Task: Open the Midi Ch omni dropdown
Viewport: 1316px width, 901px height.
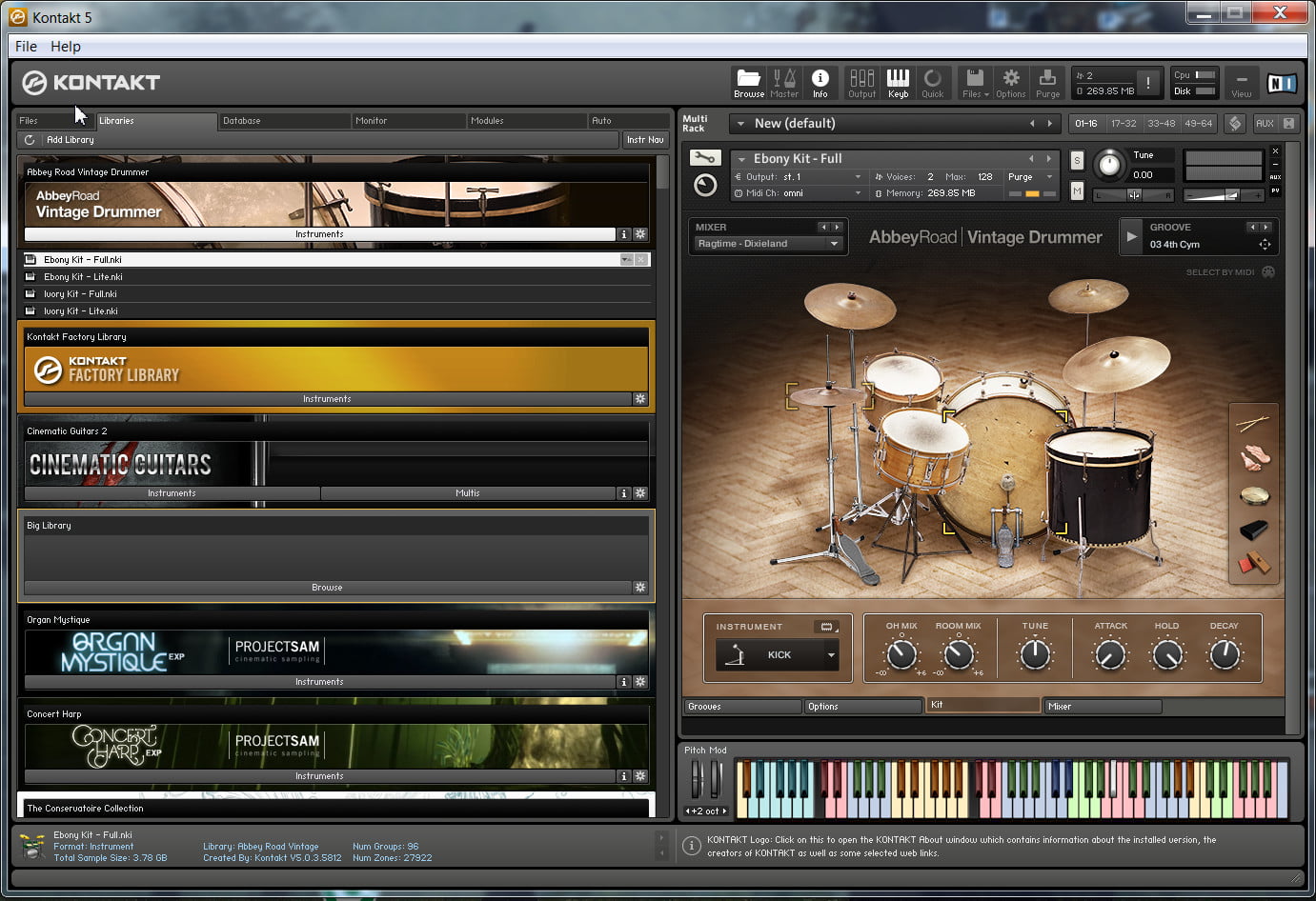Action: pyautogui.click(x=799, y=193)
